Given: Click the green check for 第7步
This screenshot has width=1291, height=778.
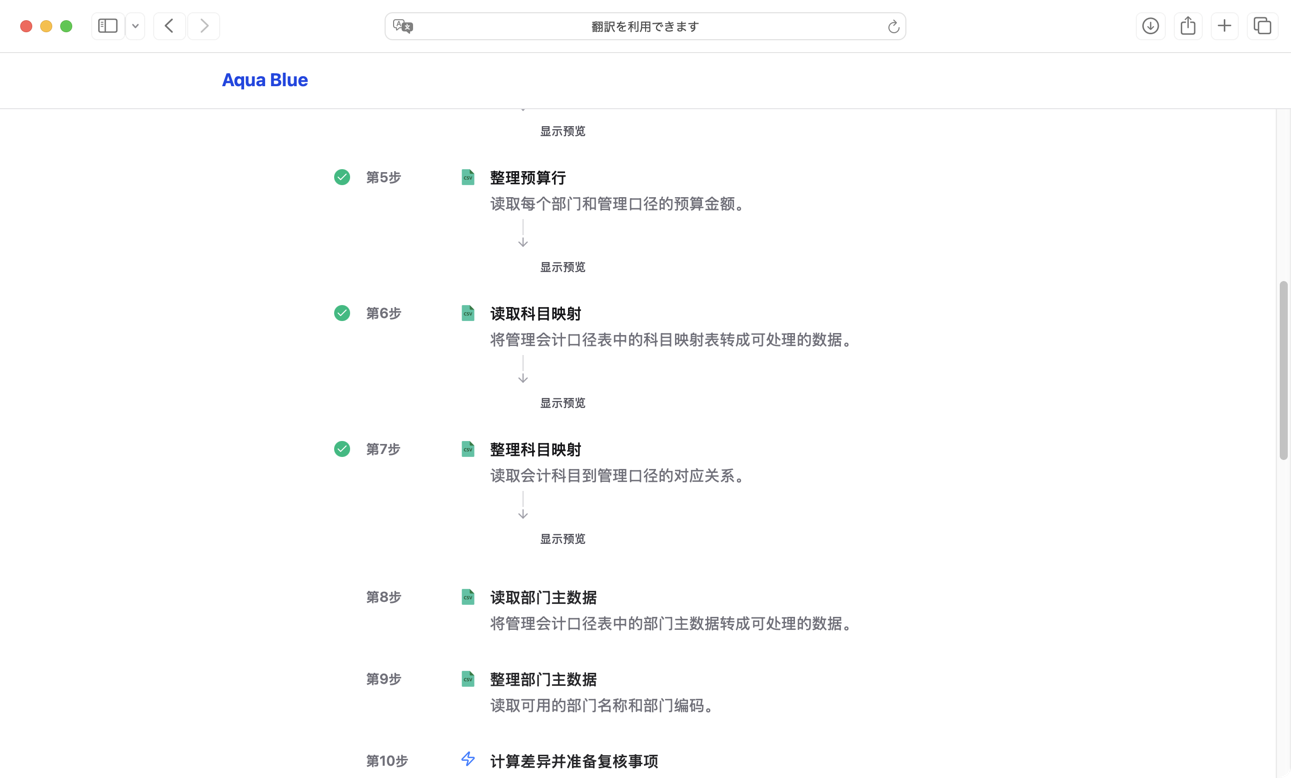Looking at the screenshot, I should click(x=342, y=449).
